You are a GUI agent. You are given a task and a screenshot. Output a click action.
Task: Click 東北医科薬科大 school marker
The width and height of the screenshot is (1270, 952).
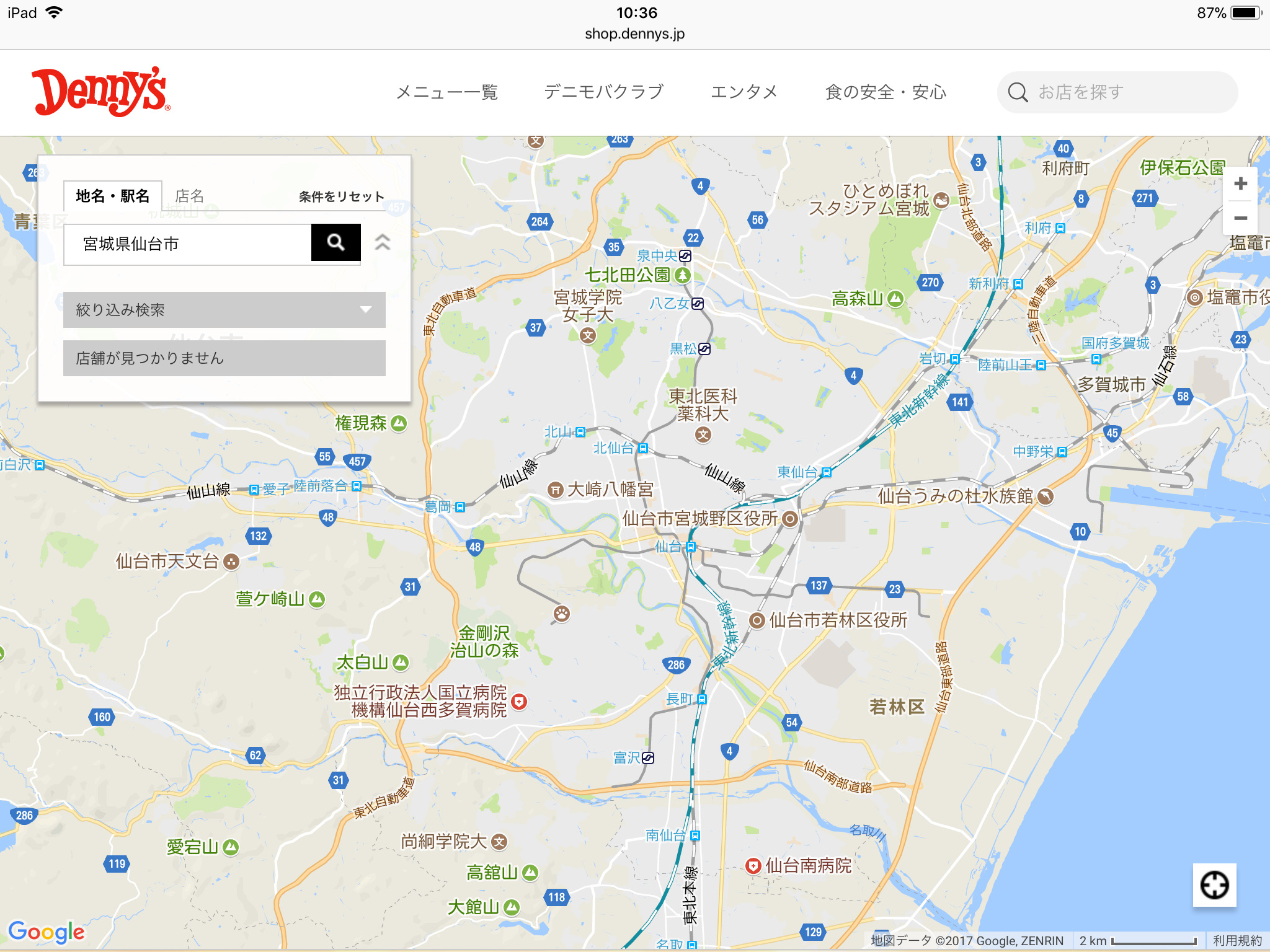click(703, 435)
